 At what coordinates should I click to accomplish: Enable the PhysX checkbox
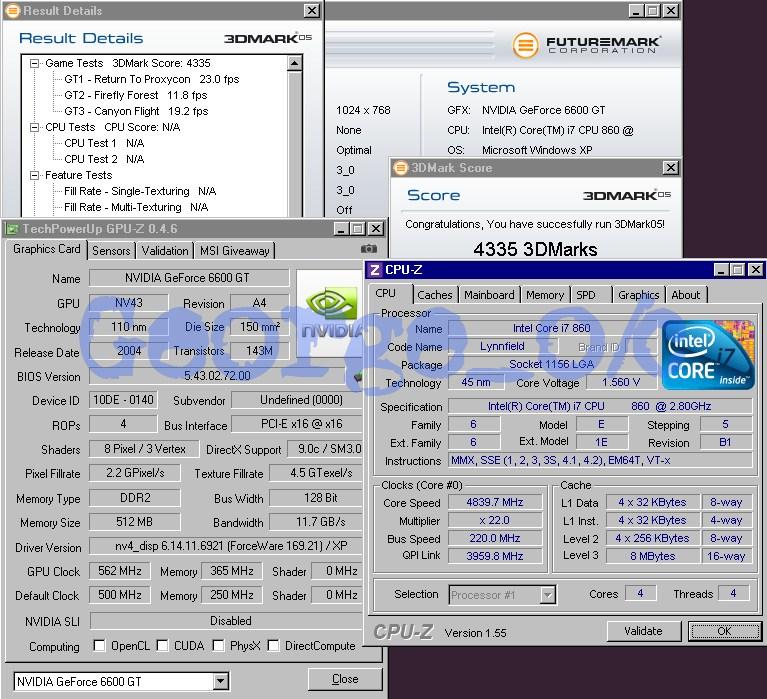[x=219, y=646]
